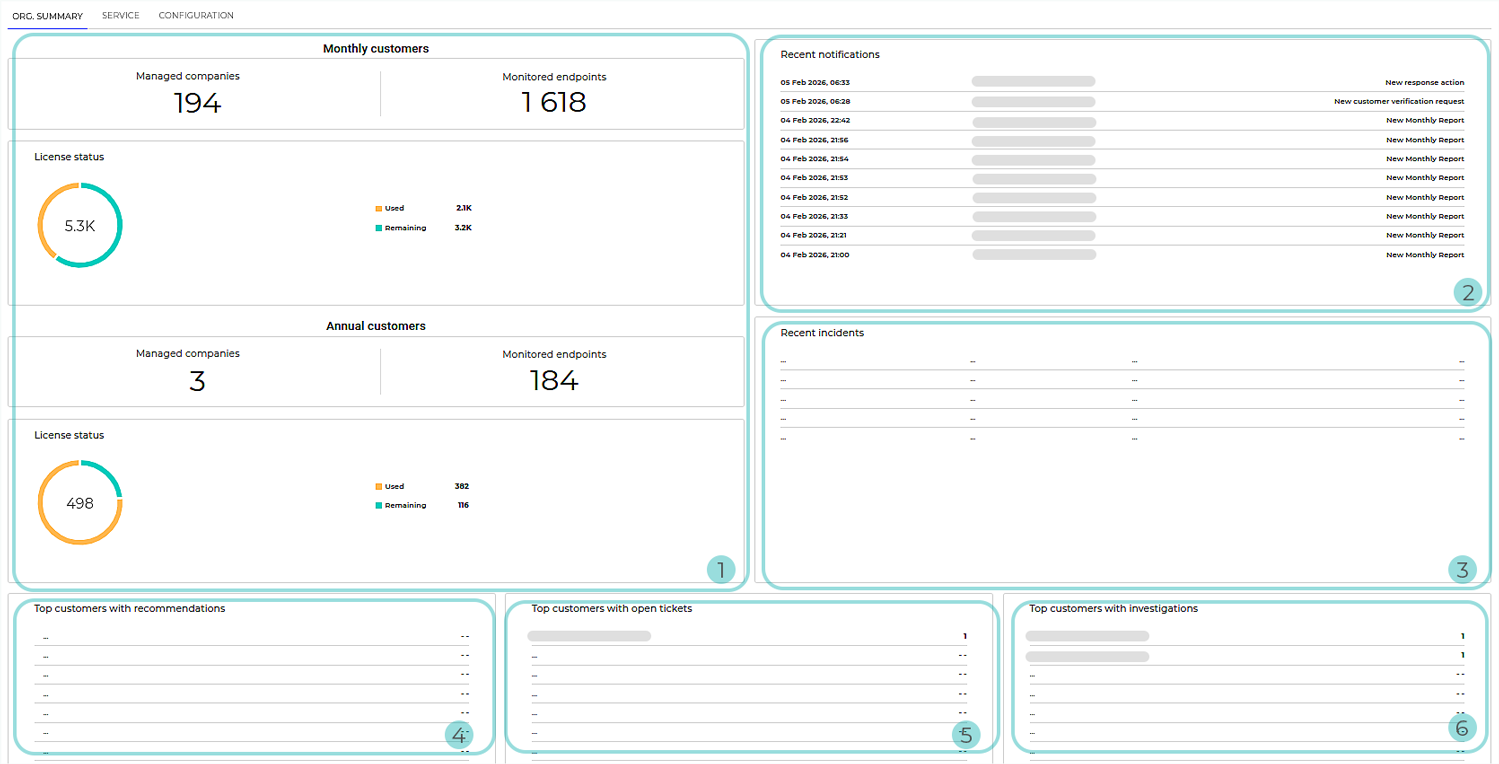Toggle the Remaining series in annual License status legend
The width and height of the screenshot is (1499, 764).
point(378,505)
